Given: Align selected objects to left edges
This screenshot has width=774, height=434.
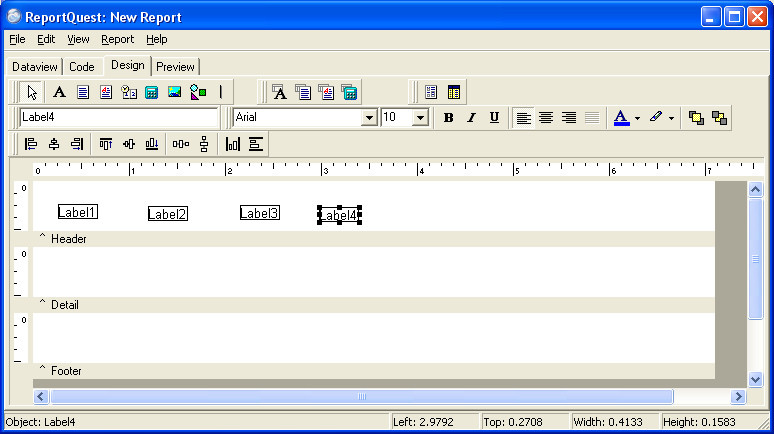Looking at the screenshot, I should pos(31,144).
